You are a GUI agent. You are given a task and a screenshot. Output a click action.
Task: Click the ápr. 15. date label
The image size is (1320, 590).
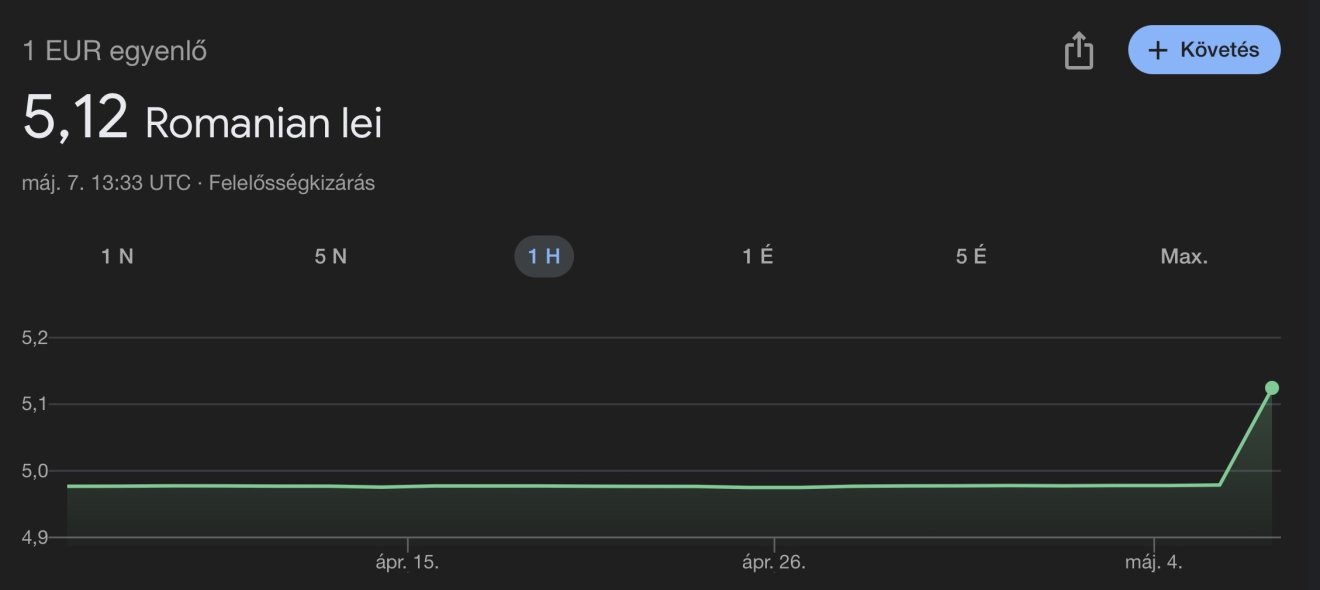(407, 562)
